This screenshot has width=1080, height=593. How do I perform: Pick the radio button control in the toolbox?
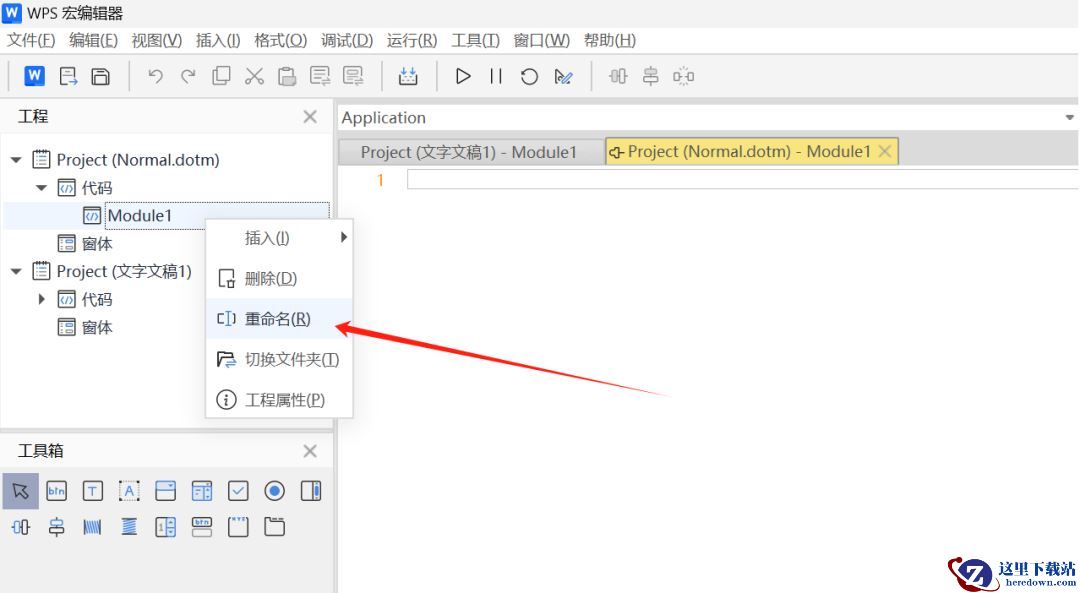[x=274, y=491]
